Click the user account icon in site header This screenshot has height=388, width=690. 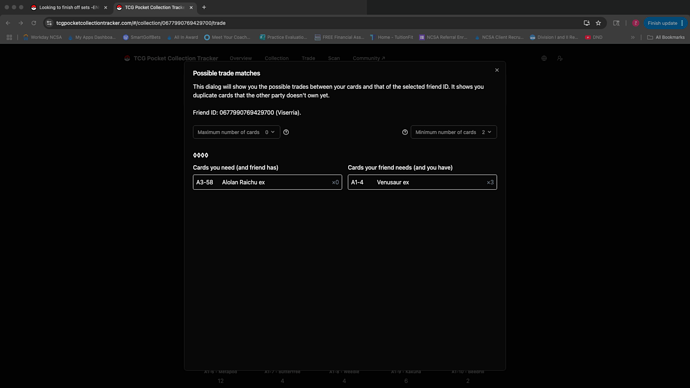tap(560, 58)
